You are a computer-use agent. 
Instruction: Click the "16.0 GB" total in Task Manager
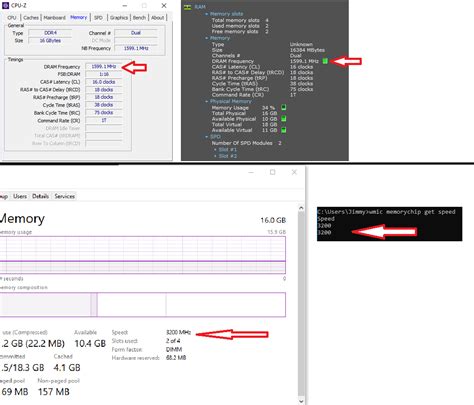[x=273, y=220]
